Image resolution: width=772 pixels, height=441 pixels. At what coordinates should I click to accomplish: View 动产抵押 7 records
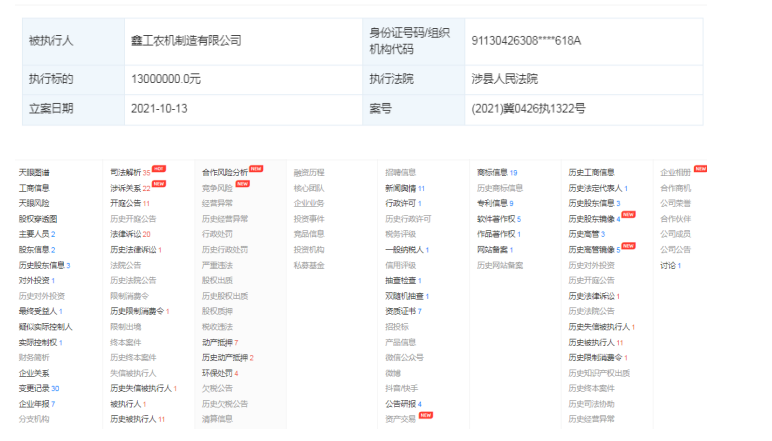[x=220, y=343]
